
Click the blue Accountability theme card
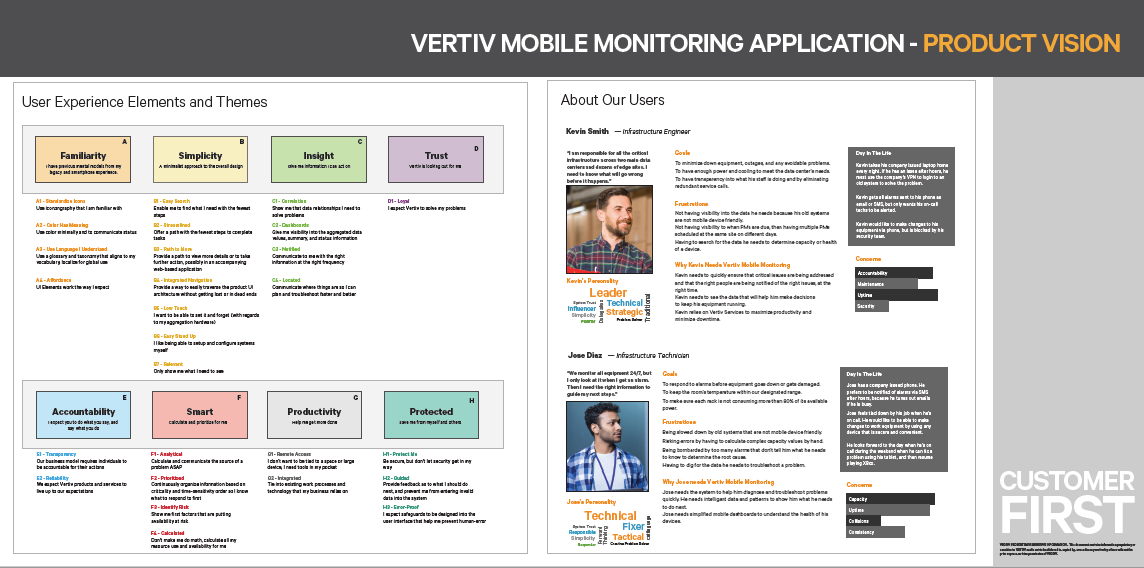click(83, 415)
